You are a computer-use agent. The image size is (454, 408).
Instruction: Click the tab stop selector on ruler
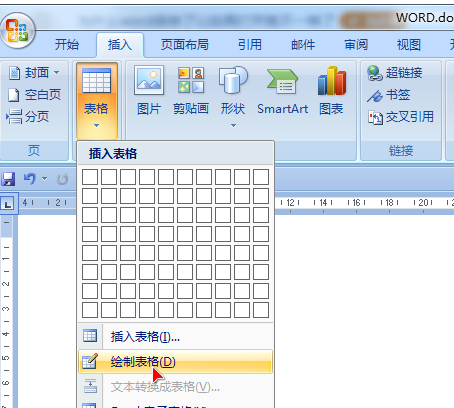point(8,203)
